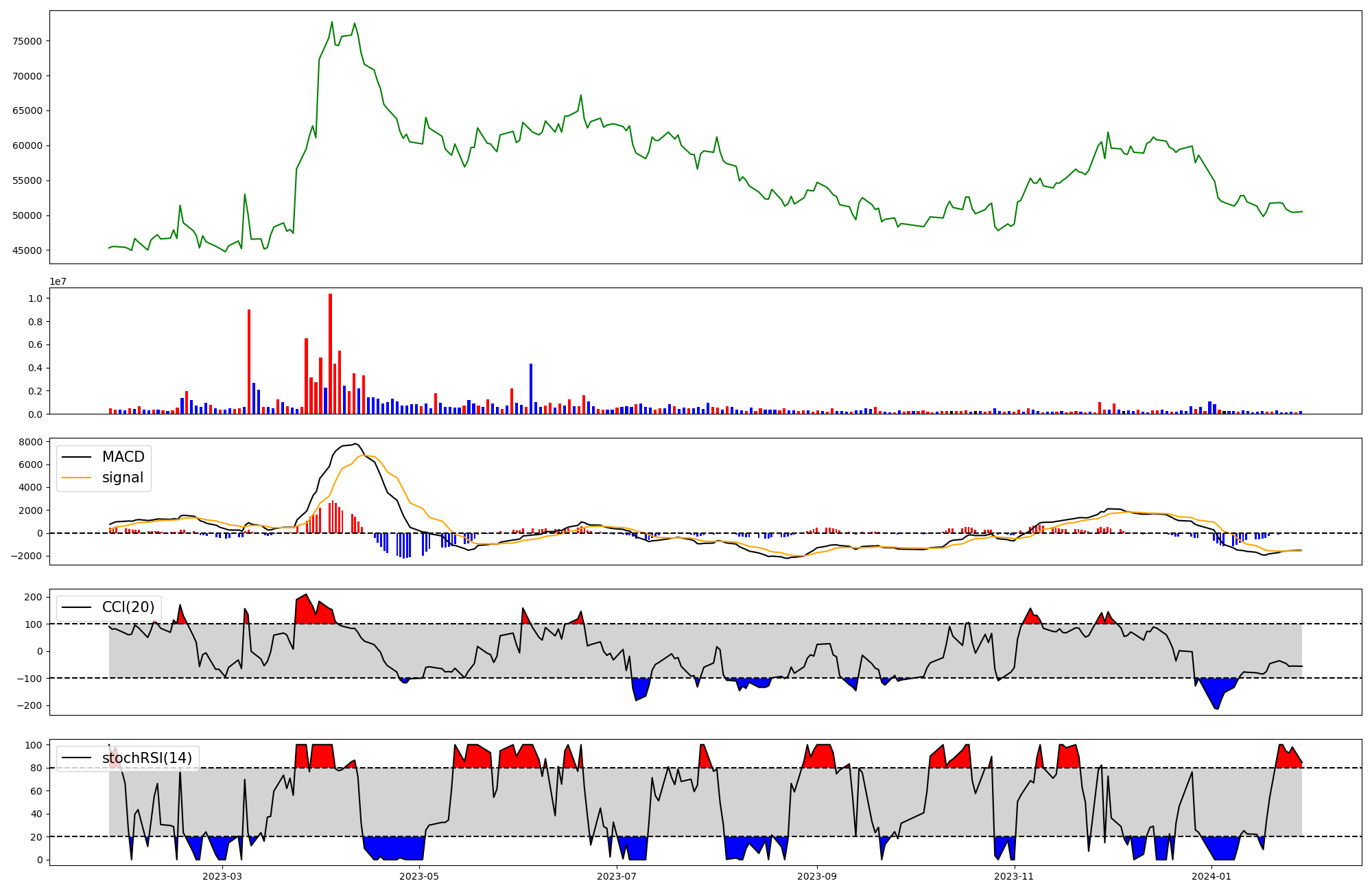Viewport: 1372px width, 892px height.
Task: Click the 45000 price axis label
Action: 27,250
